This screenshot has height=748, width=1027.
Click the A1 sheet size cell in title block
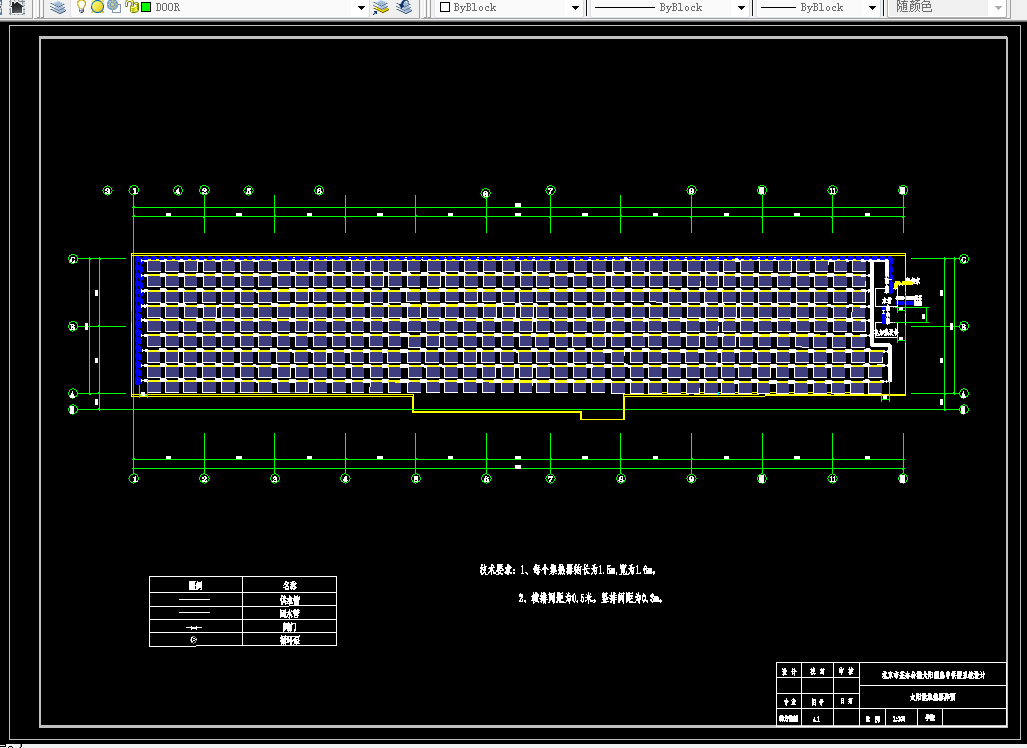(x=816, y=719)
